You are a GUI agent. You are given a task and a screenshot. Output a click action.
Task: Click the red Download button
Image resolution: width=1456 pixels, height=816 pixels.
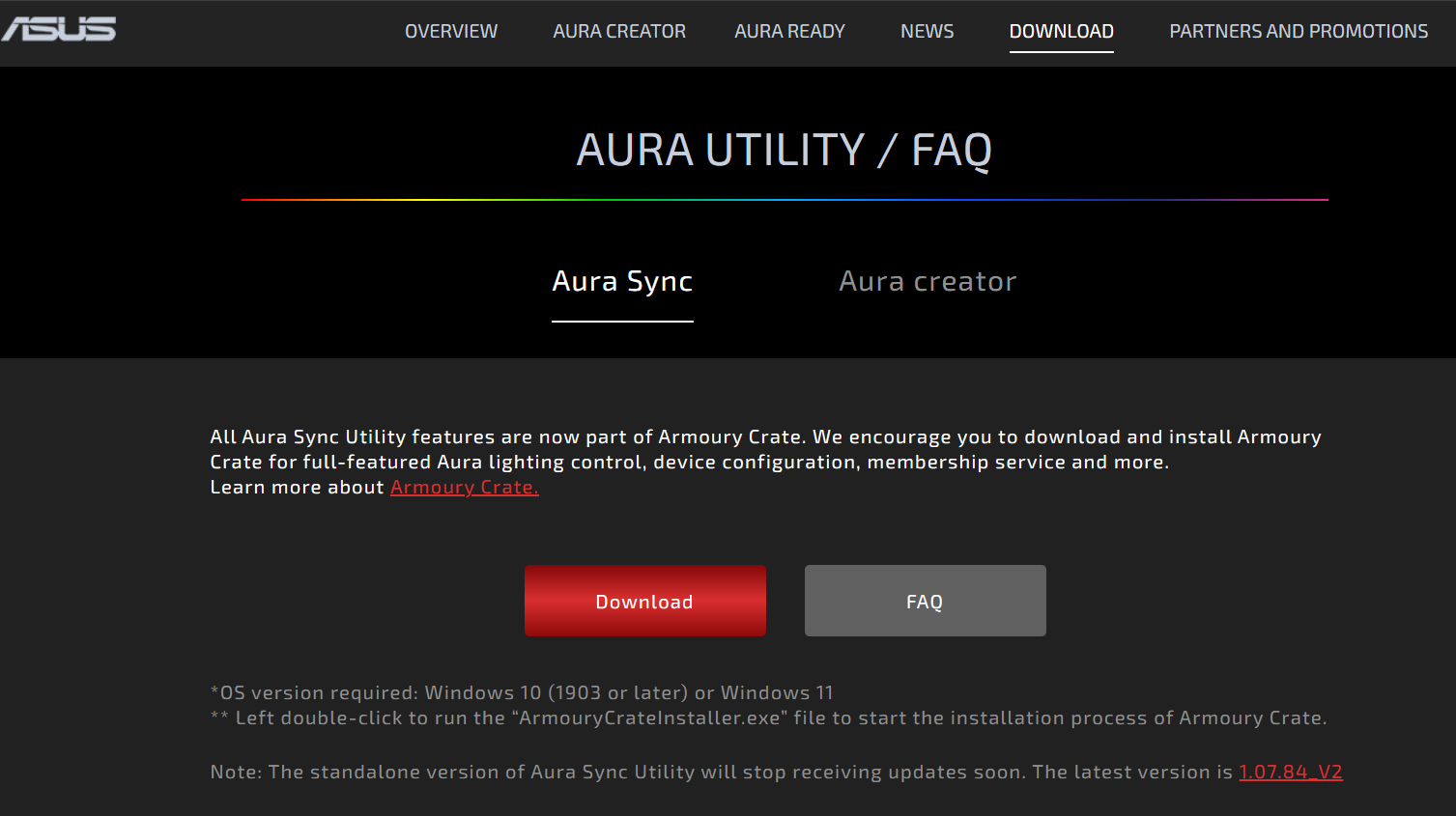click(x=645, y=601)
